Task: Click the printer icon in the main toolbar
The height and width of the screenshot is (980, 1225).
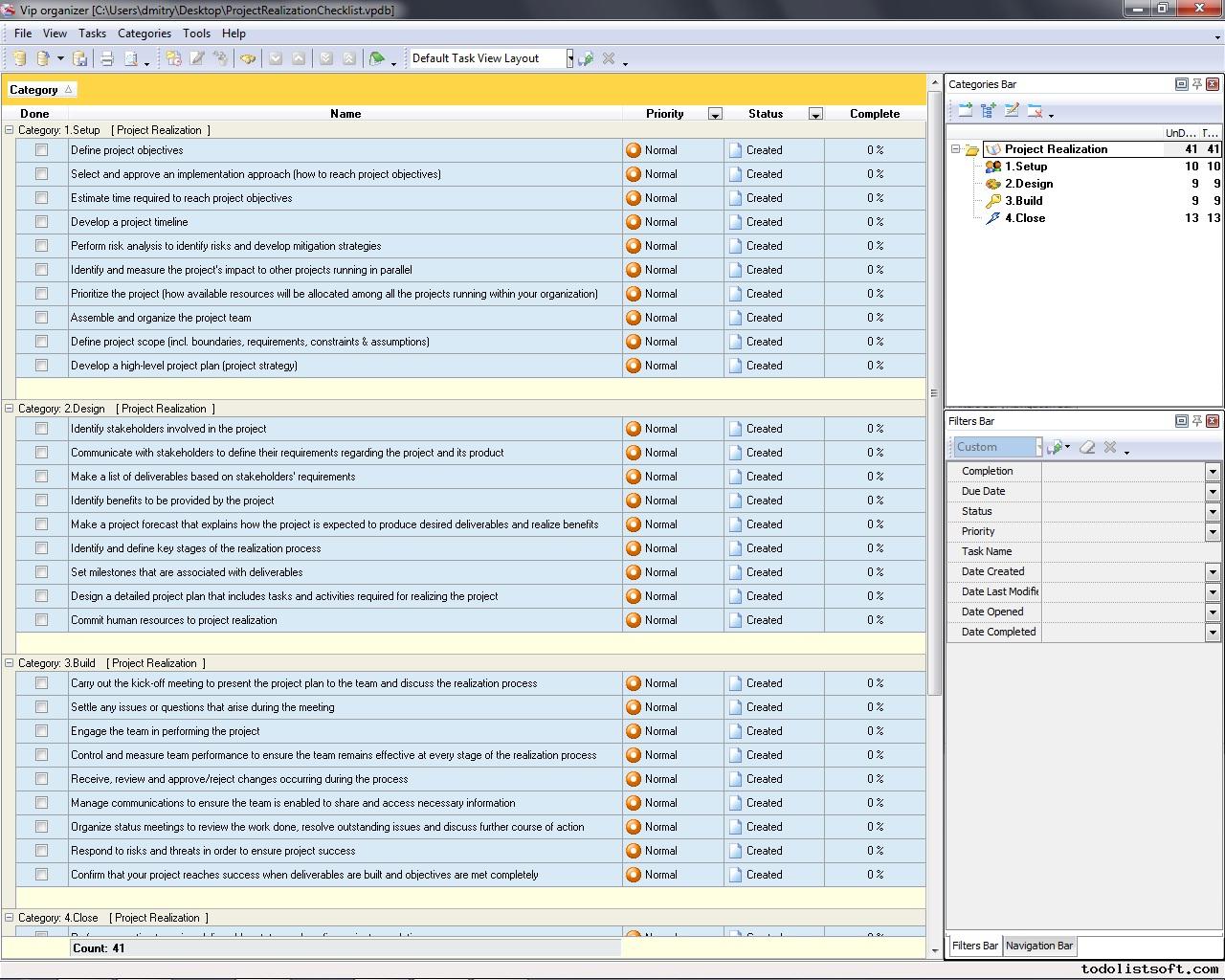Action: pyautogui.click(x=107, y=59)
